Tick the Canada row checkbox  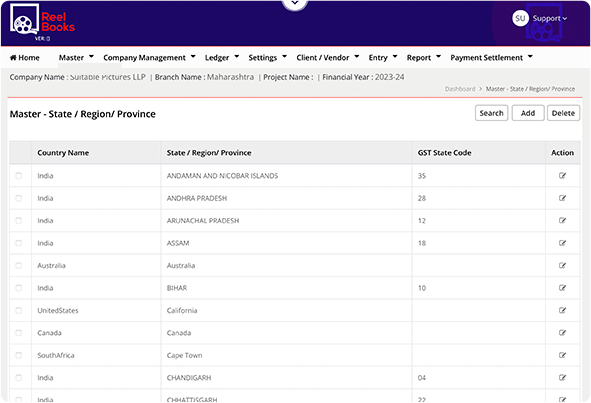pos(18,333)
